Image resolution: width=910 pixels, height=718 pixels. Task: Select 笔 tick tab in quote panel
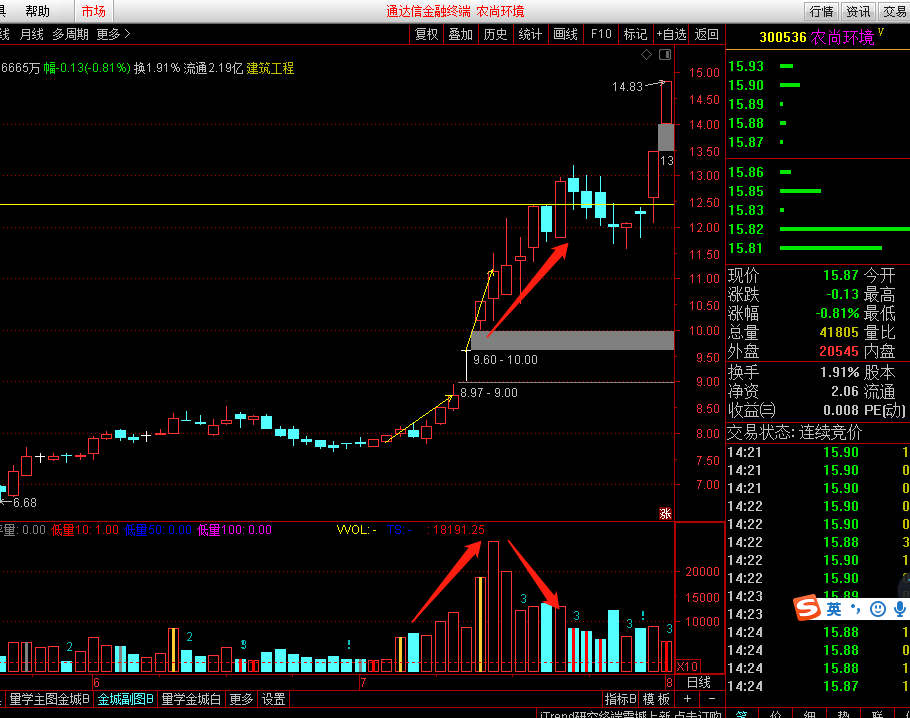742,713
